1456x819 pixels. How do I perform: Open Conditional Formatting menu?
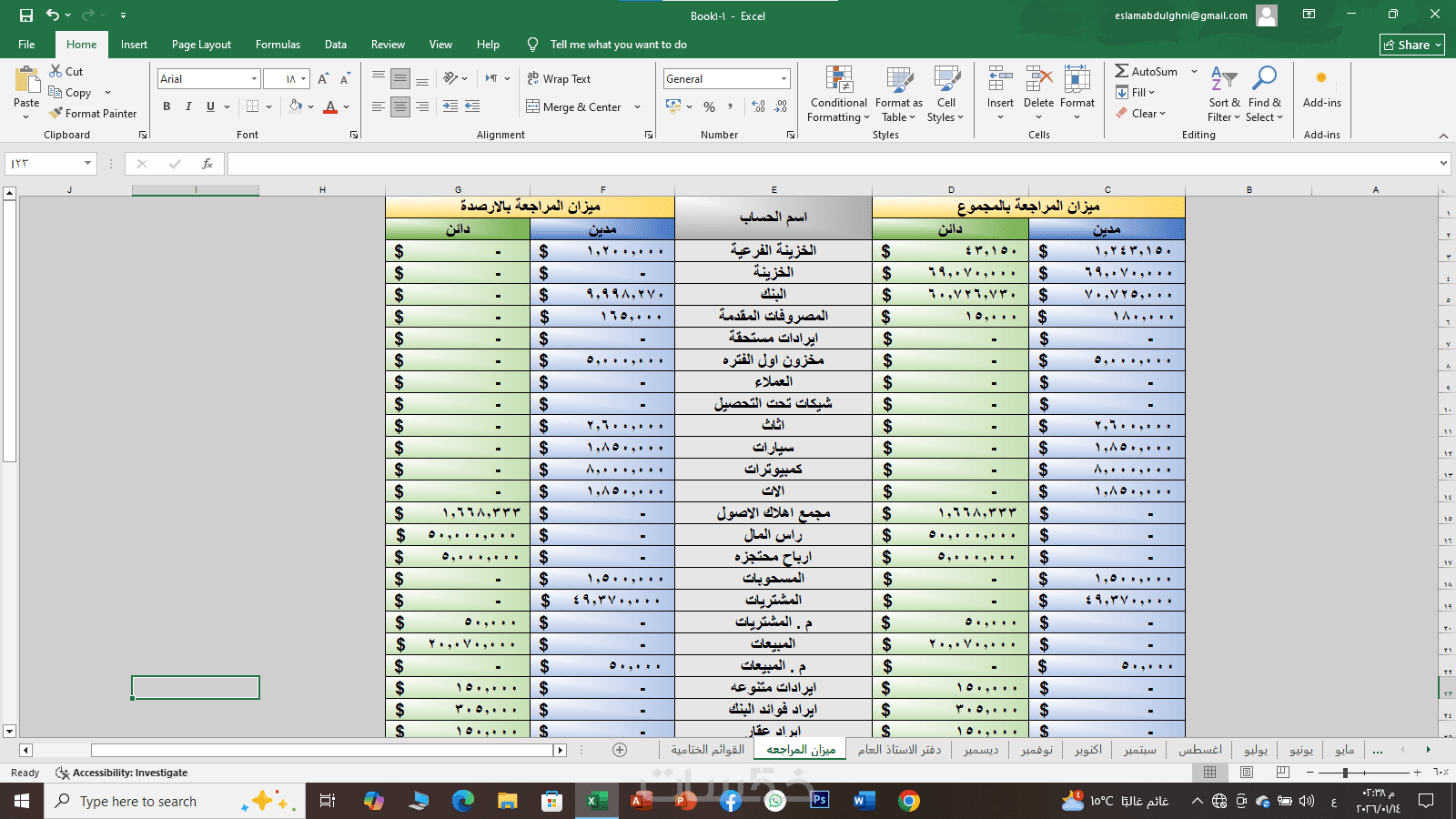(x=839, y=94)
